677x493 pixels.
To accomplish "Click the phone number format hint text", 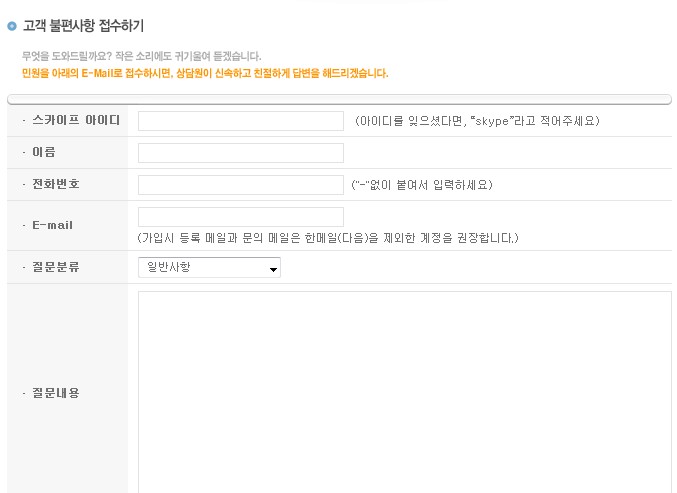I will coord(422,185).
